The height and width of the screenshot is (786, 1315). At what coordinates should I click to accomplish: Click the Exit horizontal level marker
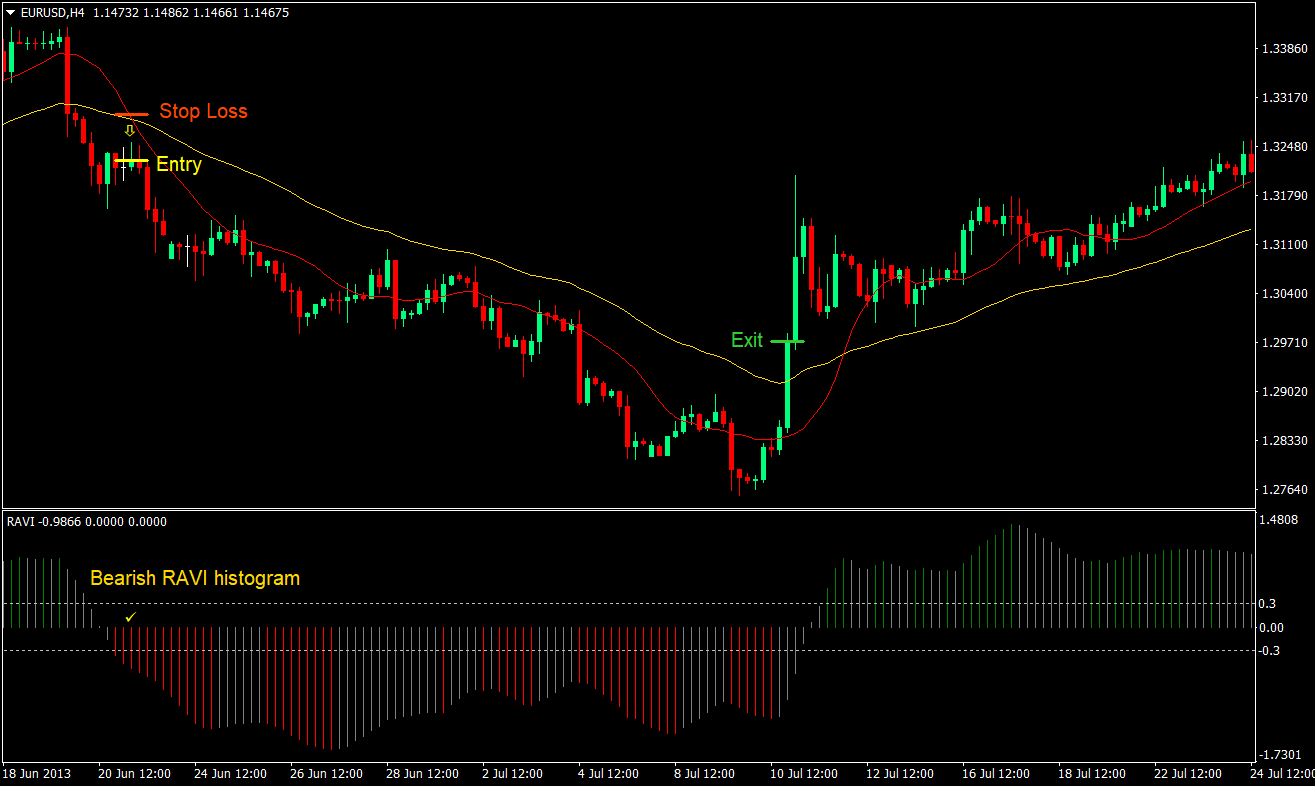[787, 342]
